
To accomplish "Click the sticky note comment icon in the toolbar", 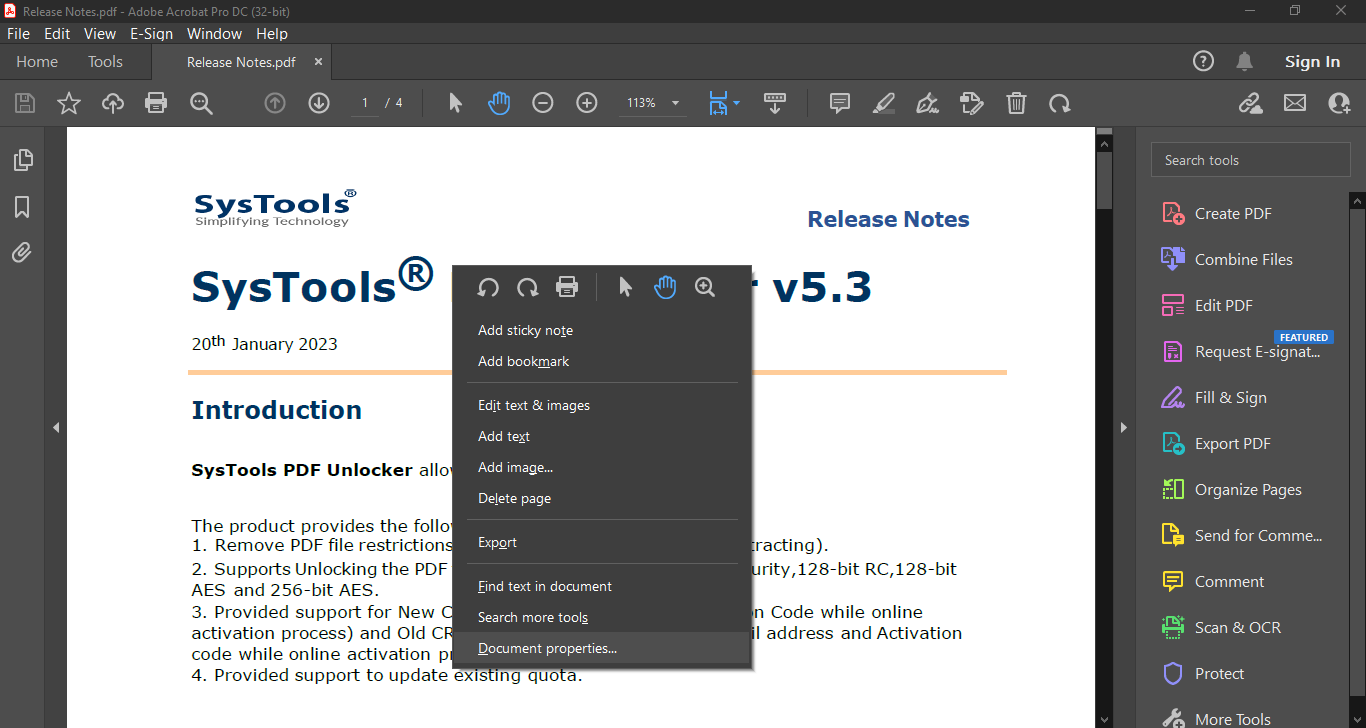I will (x=840, y=103).
